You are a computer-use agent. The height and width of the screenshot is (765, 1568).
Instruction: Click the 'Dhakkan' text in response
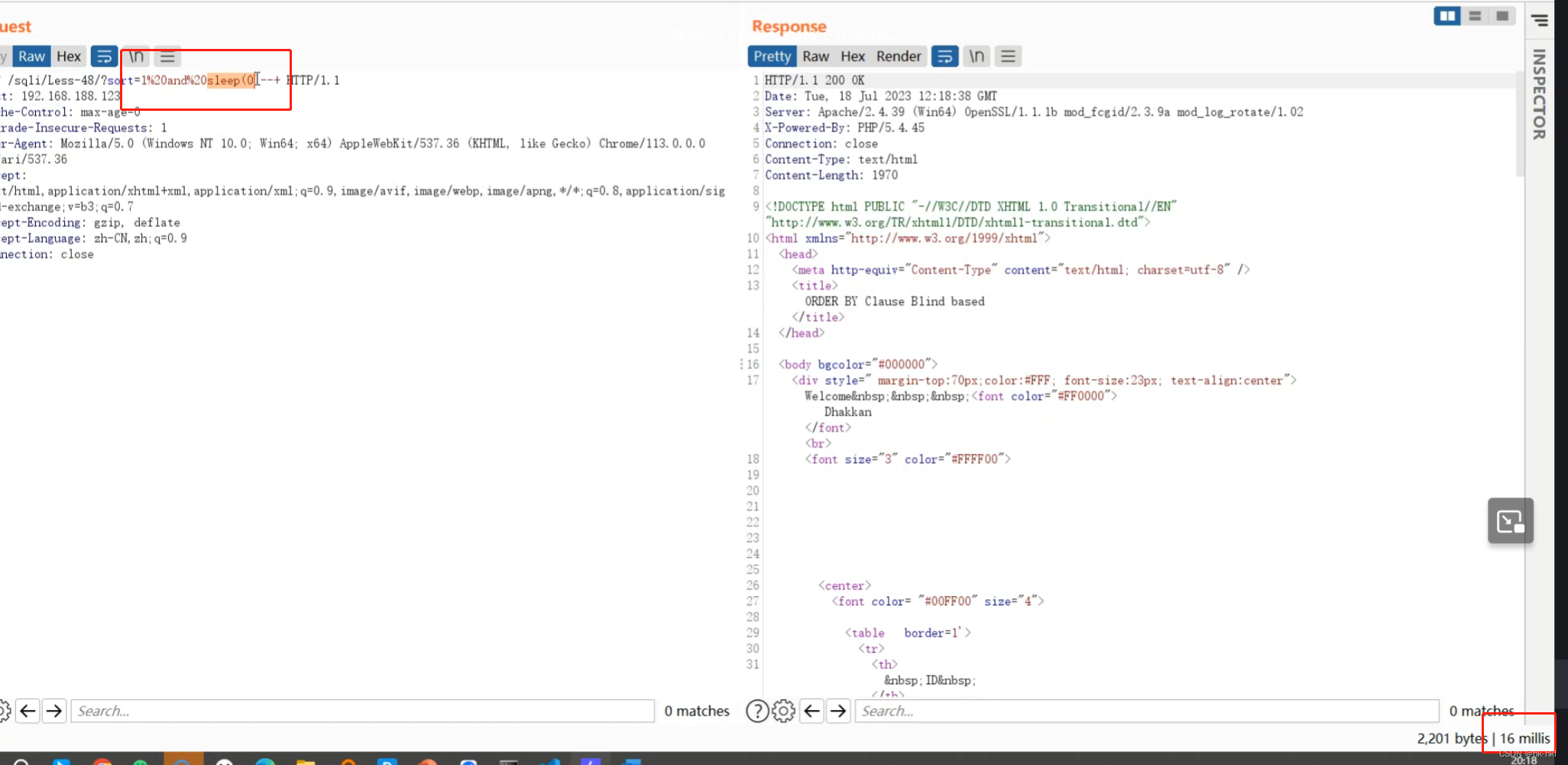847,412
